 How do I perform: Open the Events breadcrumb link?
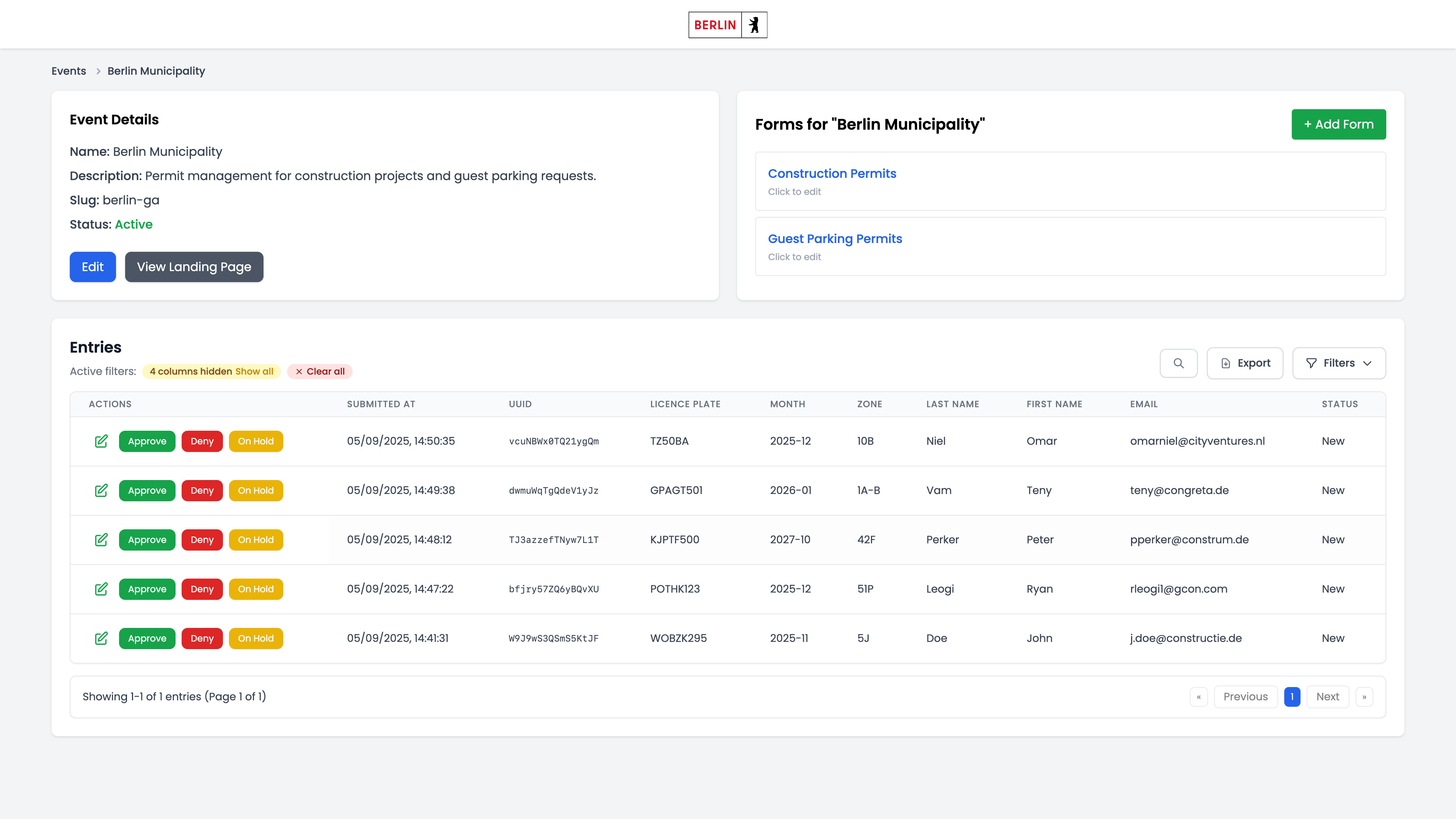point(68,71)
